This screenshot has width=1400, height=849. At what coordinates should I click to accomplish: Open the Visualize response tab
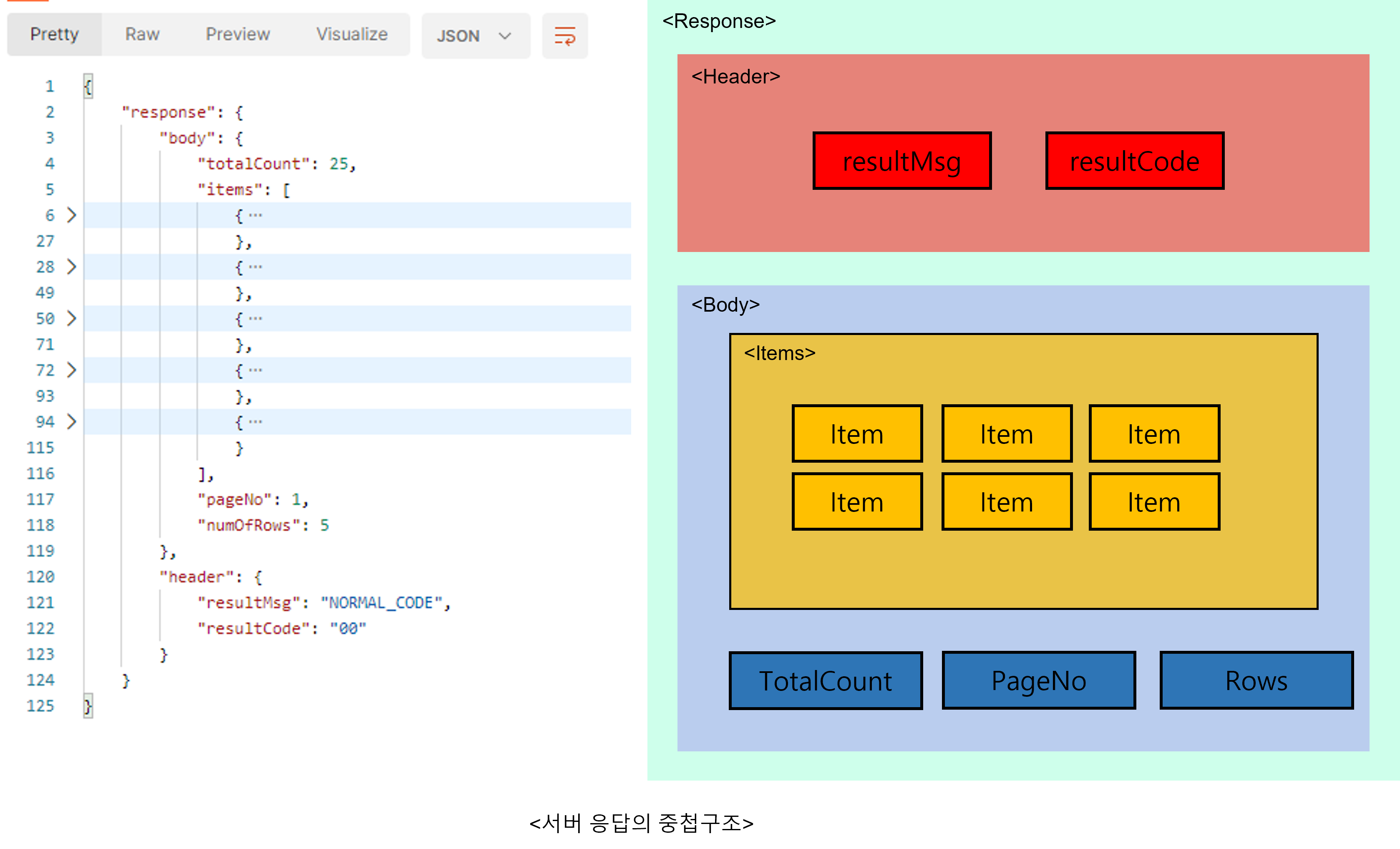point(352,35)
